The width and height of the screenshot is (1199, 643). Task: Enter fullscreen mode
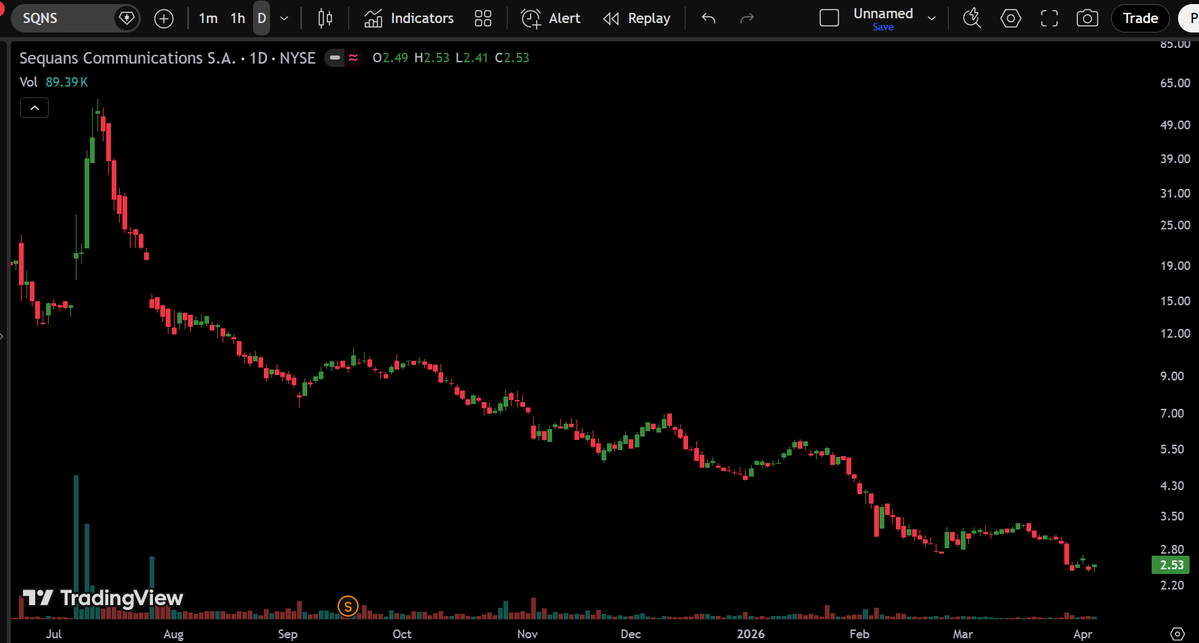[1049, 18]
